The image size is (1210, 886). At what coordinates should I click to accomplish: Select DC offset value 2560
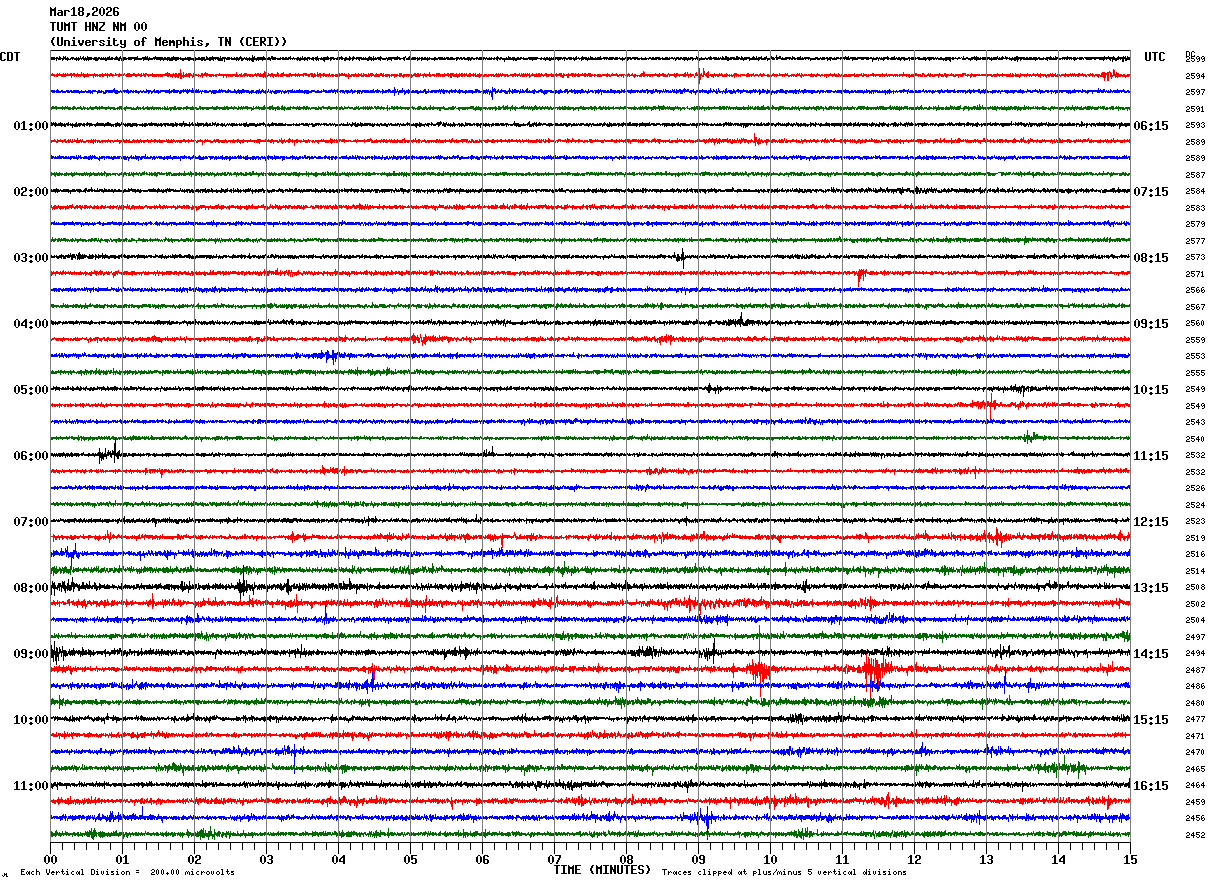[1195, 323]
